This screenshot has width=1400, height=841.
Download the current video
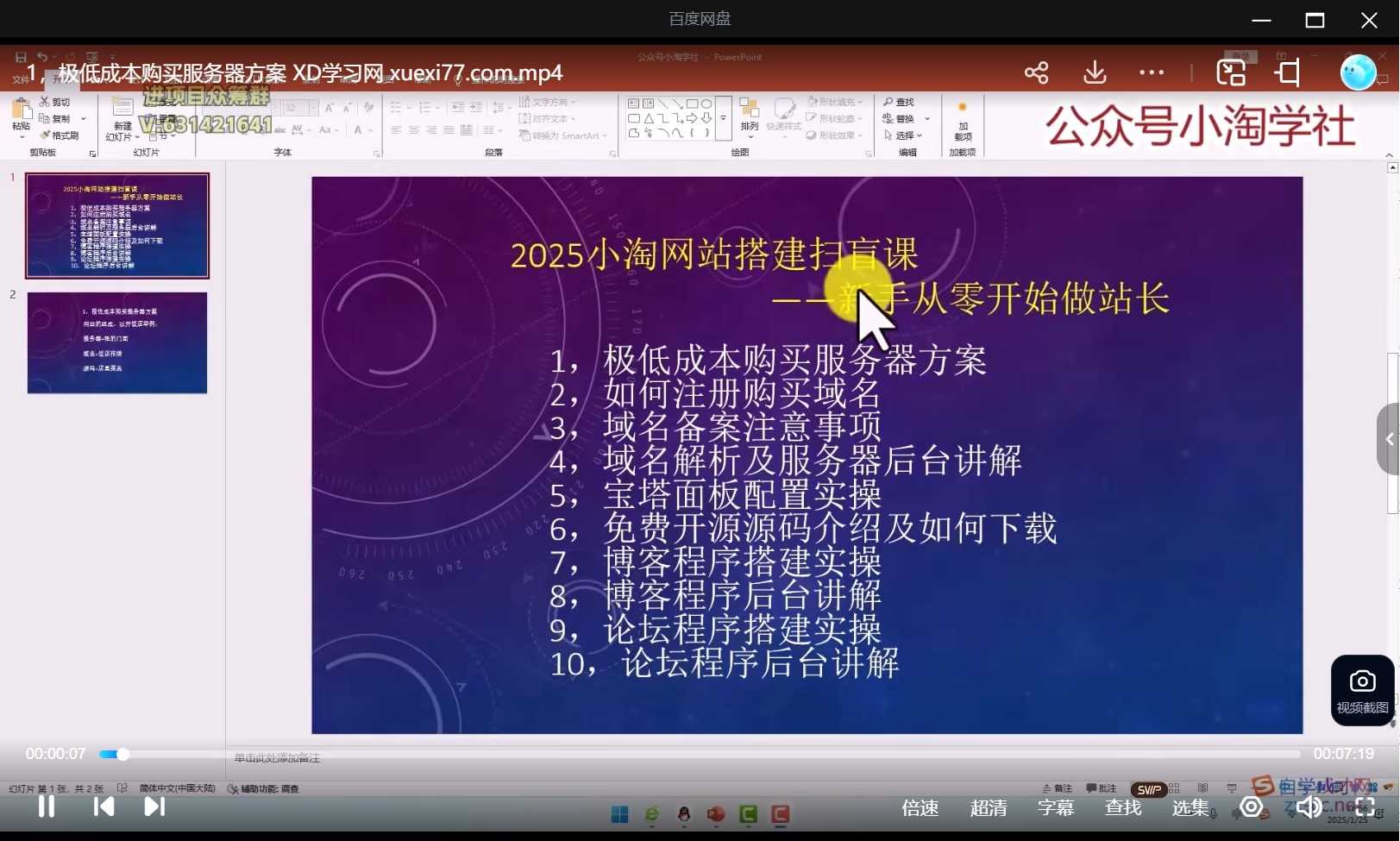1094,72
